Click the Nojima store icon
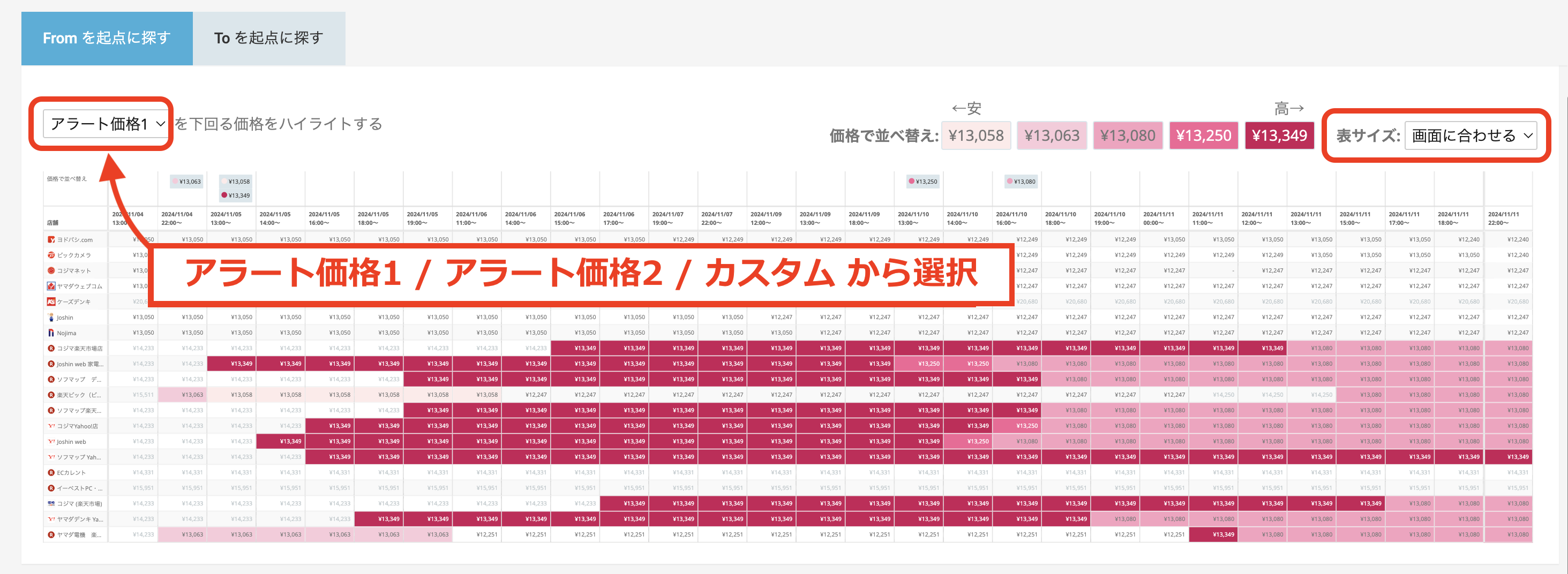 click(x=51, y=333)
